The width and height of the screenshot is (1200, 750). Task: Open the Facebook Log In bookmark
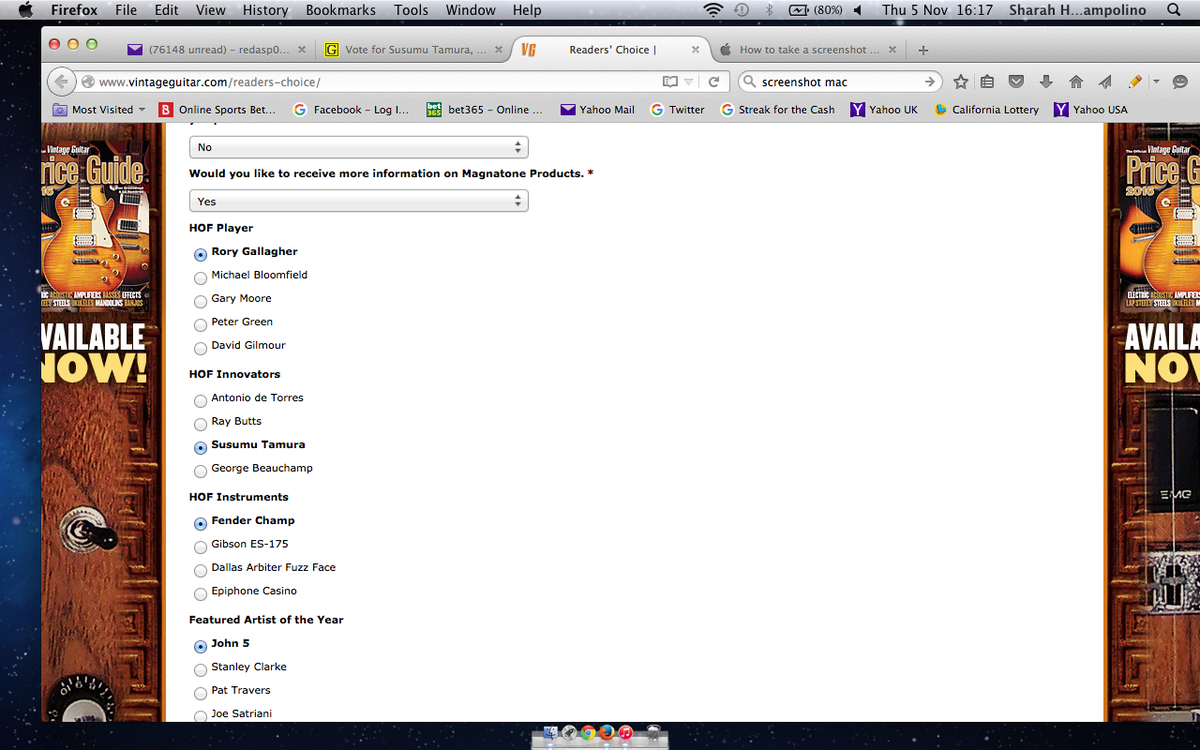click(351, 109)
